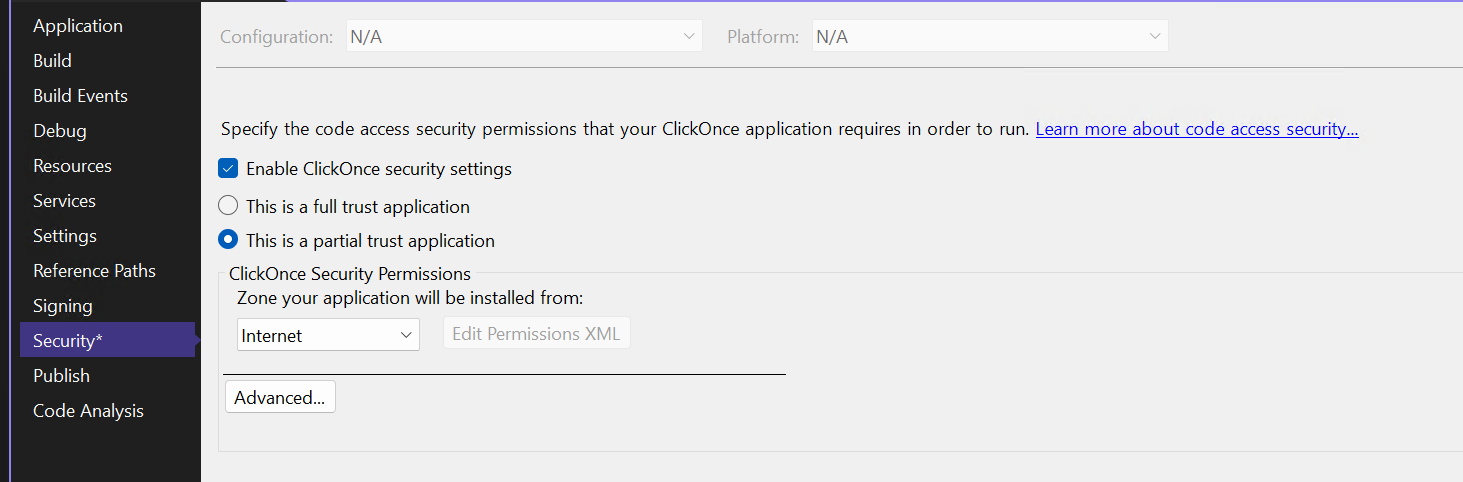Viewport: 1463px width, 482px height.
Task: Select the Resources tab
Action: 72,166
